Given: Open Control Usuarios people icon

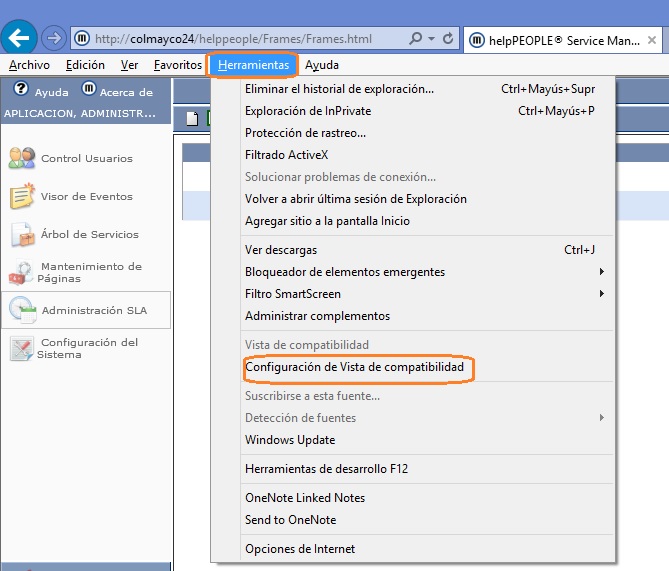Looking at the screenshot, I should [22, 158].
